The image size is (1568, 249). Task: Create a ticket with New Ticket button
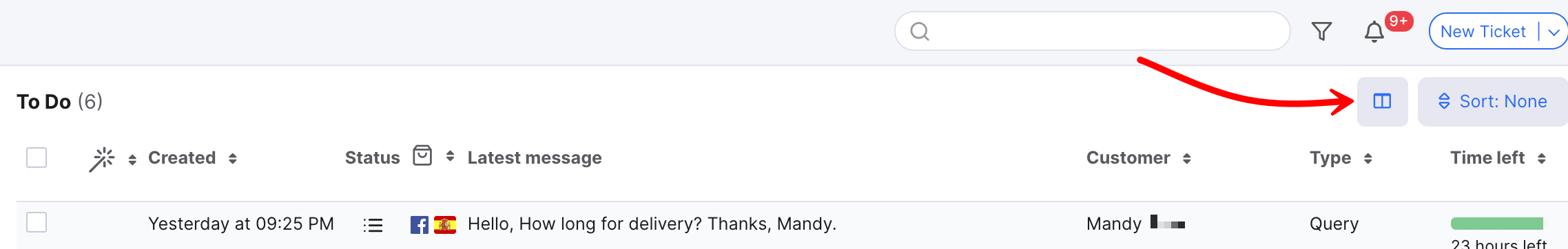(x=1483, y=32)
